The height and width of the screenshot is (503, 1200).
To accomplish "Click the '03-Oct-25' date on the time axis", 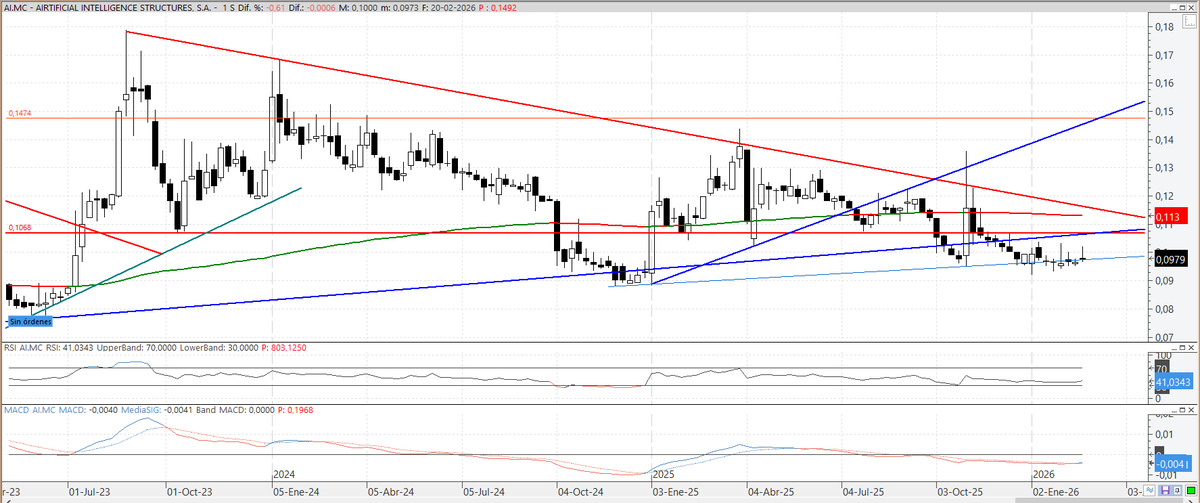I will (962, 493).
